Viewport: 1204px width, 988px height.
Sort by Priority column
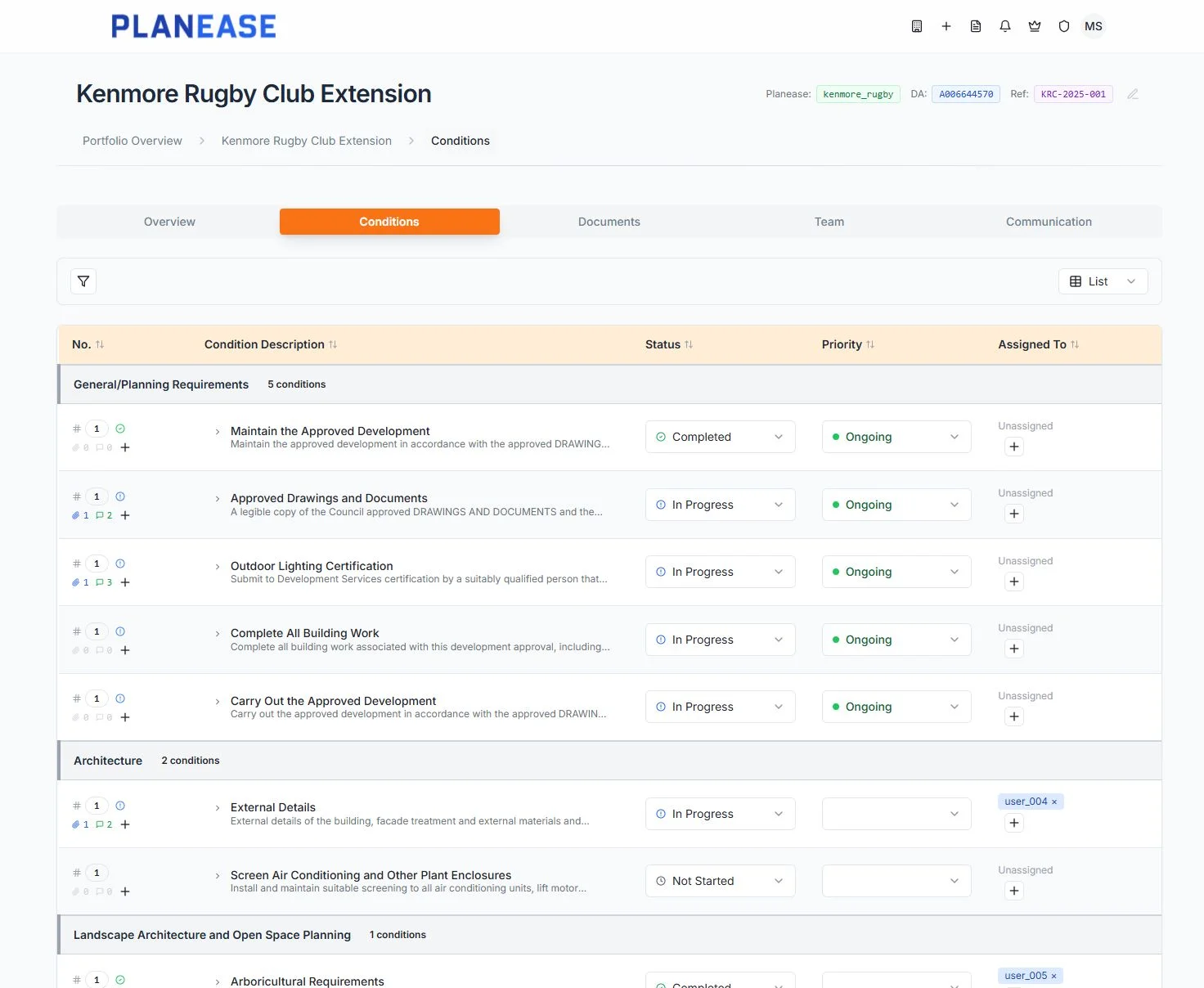870,344
